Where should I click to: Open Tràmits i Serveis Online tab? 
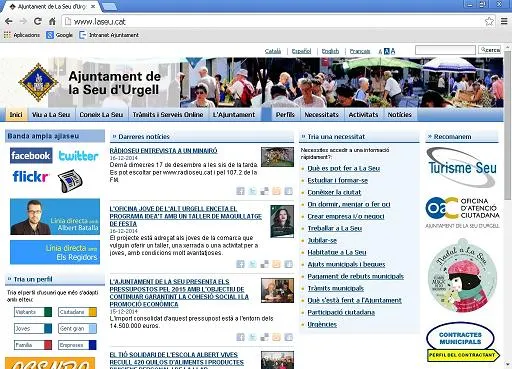click(168, 115)
